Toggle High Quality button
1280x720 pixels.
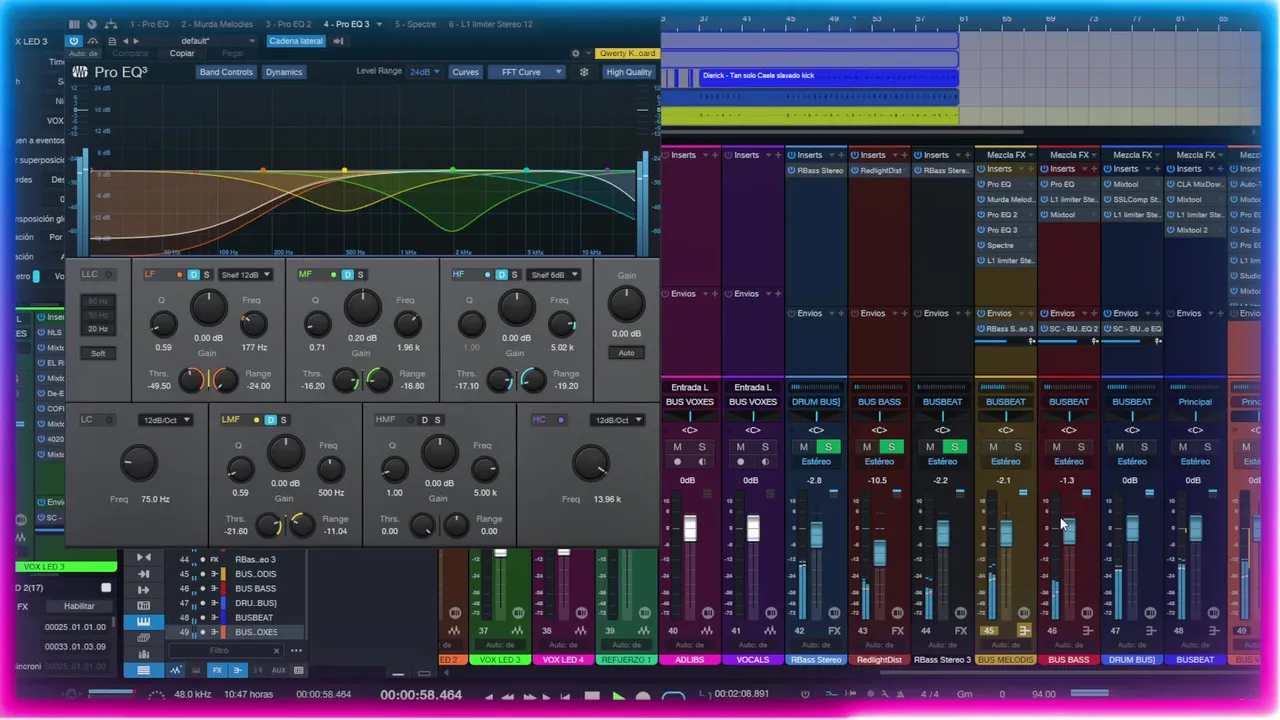coord(629,72)
